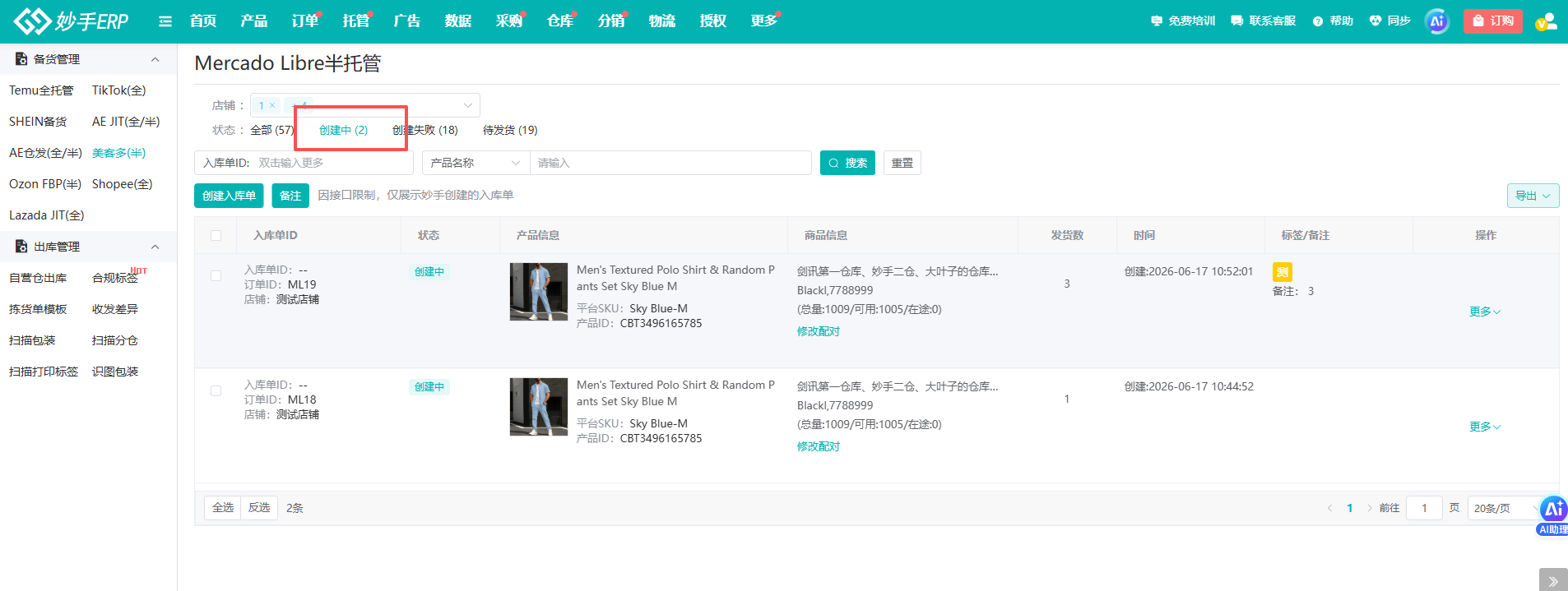Click the 备货管理 section icon
Screen dimensions: 1568x591
point(21,59)
